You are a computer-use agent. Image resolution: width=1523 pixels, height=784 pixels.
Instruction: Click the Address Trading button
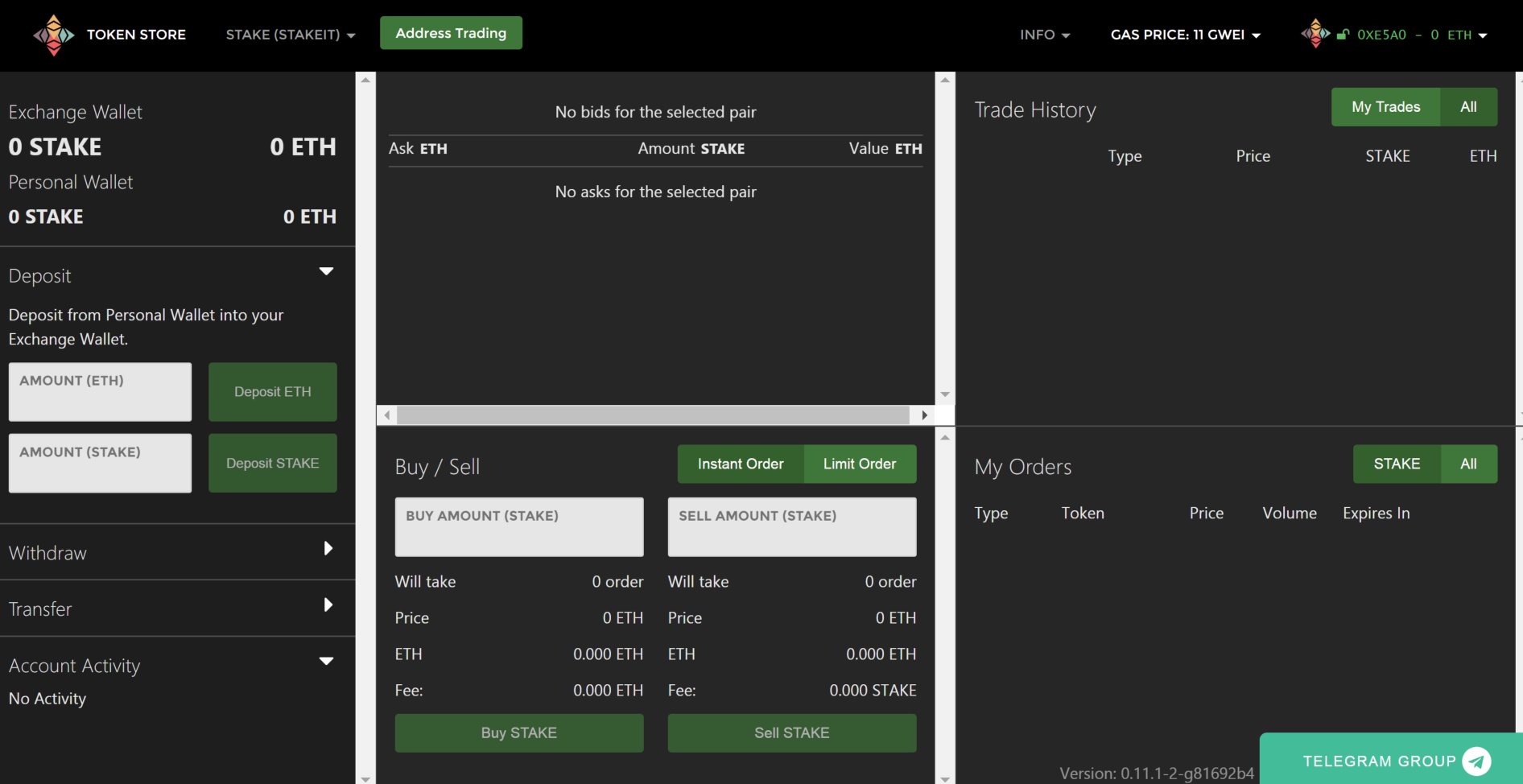point(451,33)
